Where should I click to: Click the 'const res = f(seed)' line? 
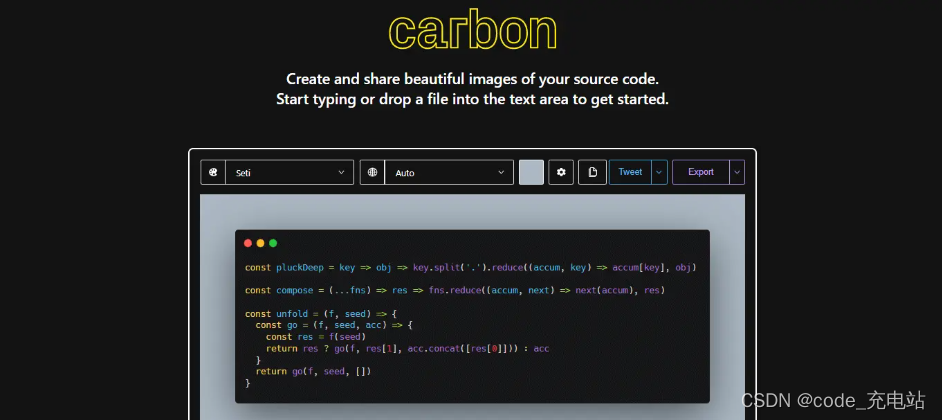pos(316,337)
